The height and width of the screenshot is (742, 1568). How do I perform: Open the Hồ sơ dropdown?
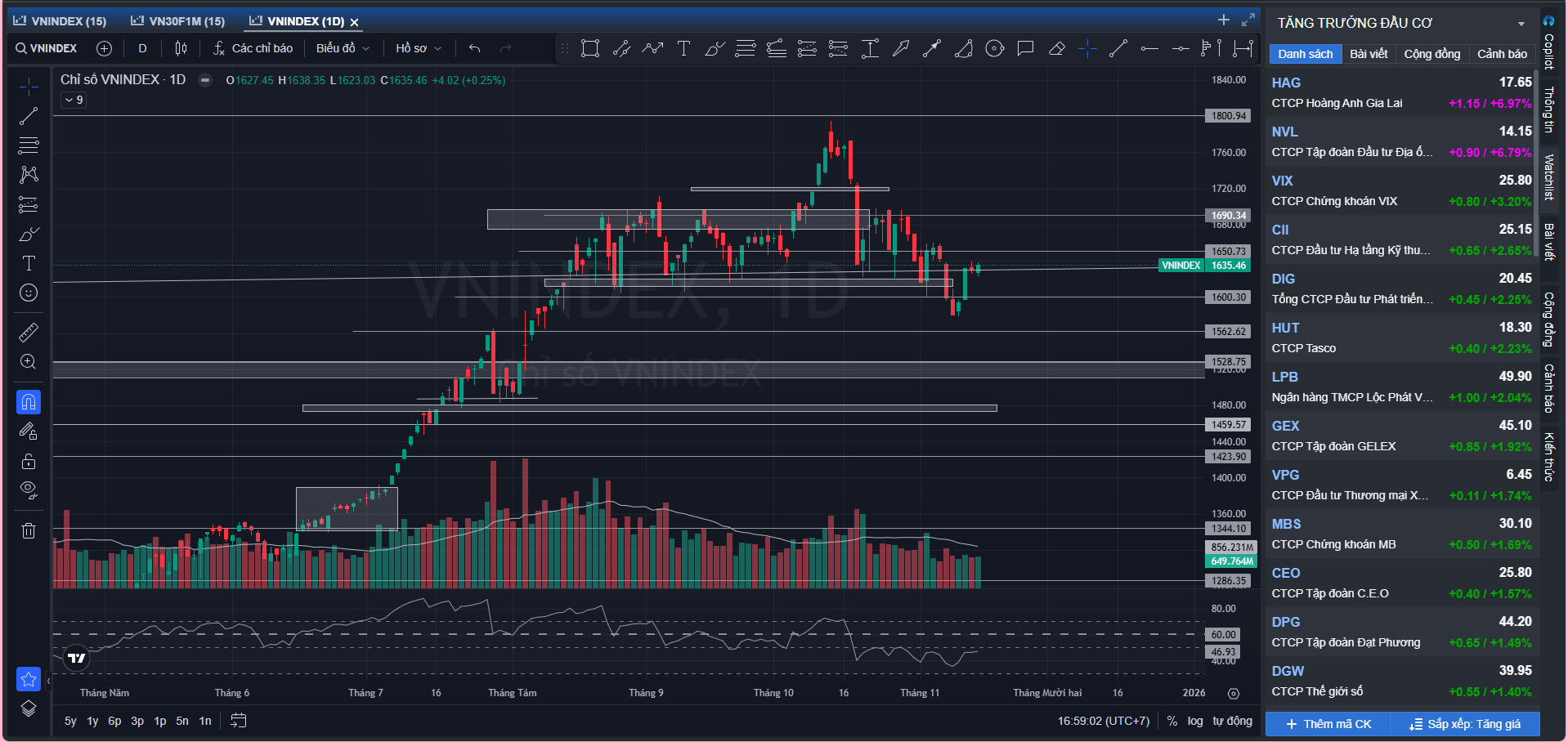coord(419,48)
